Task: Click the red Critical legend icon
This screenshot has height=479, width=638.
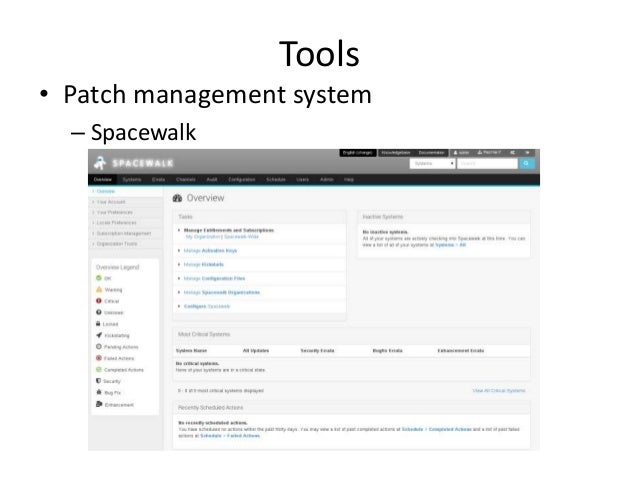Action: [98, 301]
